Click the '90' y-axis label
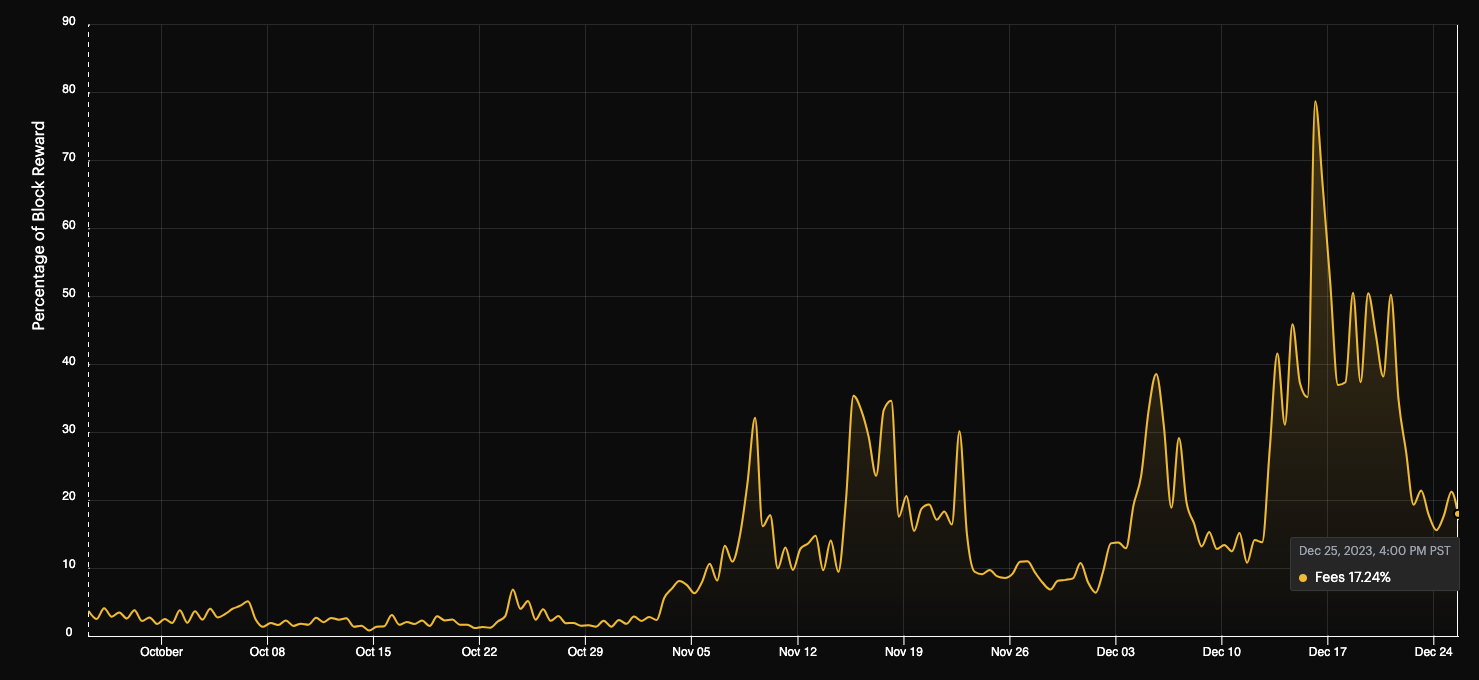Screen dimensions: 1479x680 coord(69,21)
